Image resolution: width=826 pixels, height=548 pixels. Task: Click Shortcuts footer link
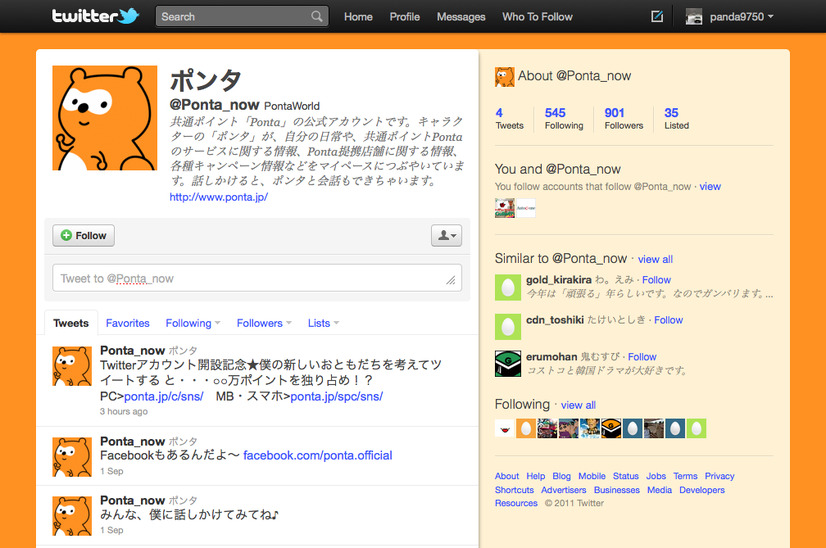514,490
